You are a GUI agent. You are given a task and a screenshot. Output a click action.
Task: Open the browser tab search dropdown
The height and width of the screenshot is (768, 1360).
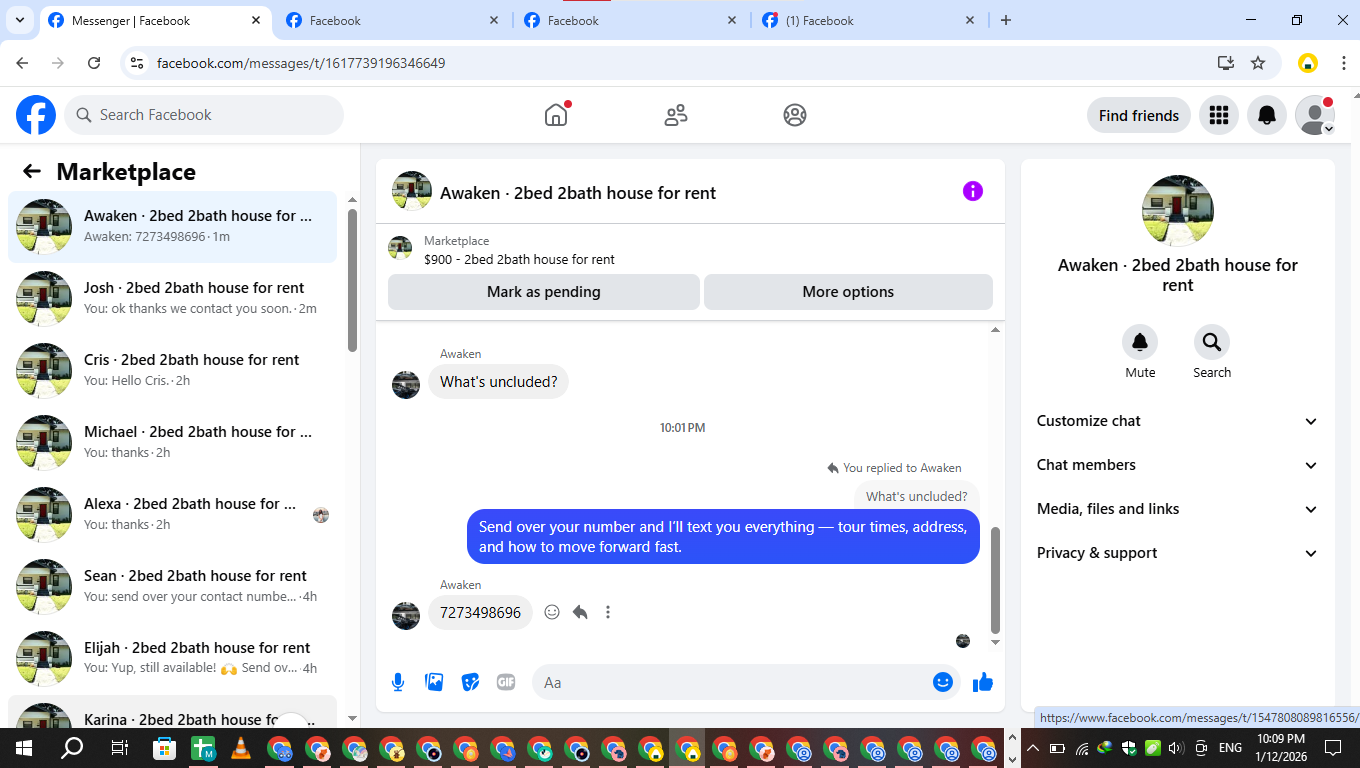point(19,20)
